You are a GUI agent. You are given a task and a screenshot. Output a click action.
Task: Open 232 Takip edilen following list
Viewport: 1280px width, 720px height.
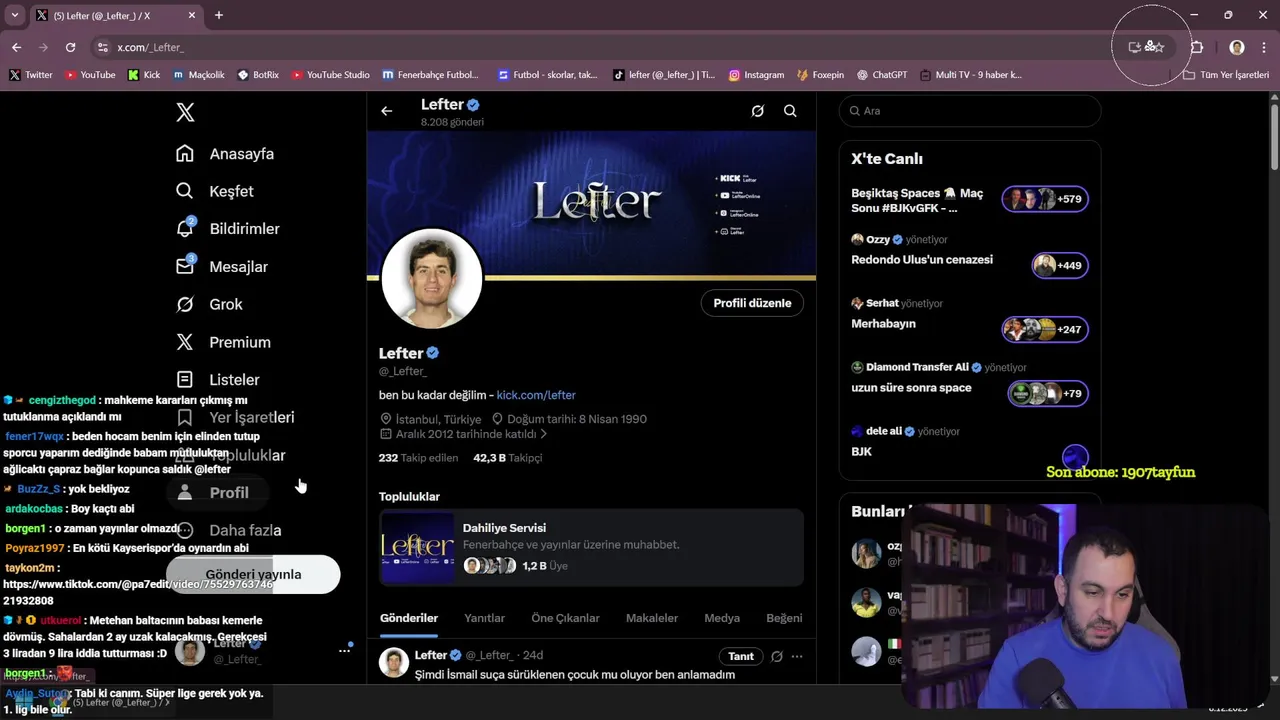[x=418, y=458]
